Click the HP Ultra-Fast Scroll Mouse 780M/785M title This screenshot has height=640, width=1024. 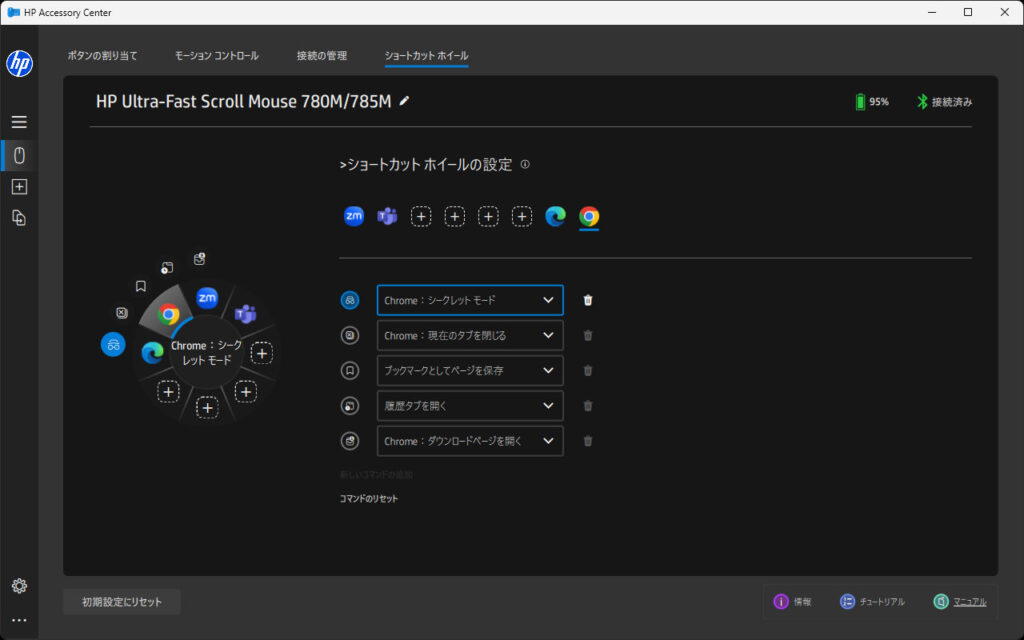coord(244,101)
